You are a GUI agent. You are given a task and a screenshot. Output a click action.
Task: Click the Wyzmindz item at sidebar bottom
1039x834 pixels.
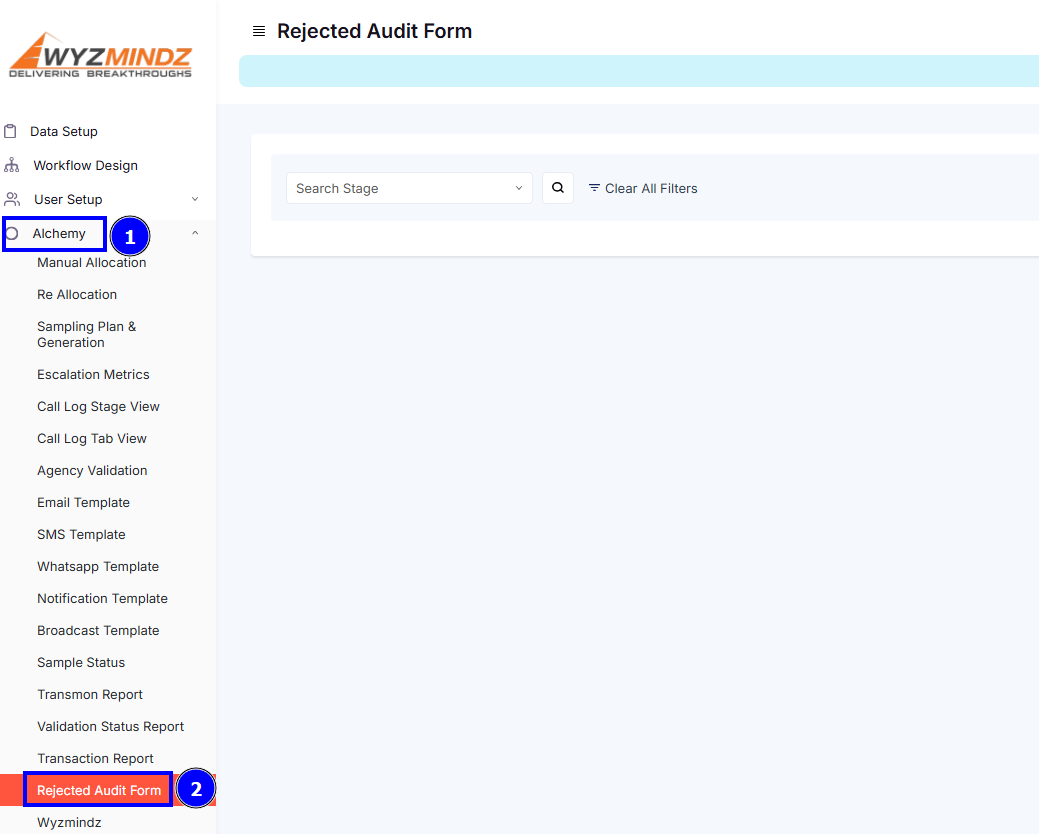pyautogui.click(x=68, y=822)
